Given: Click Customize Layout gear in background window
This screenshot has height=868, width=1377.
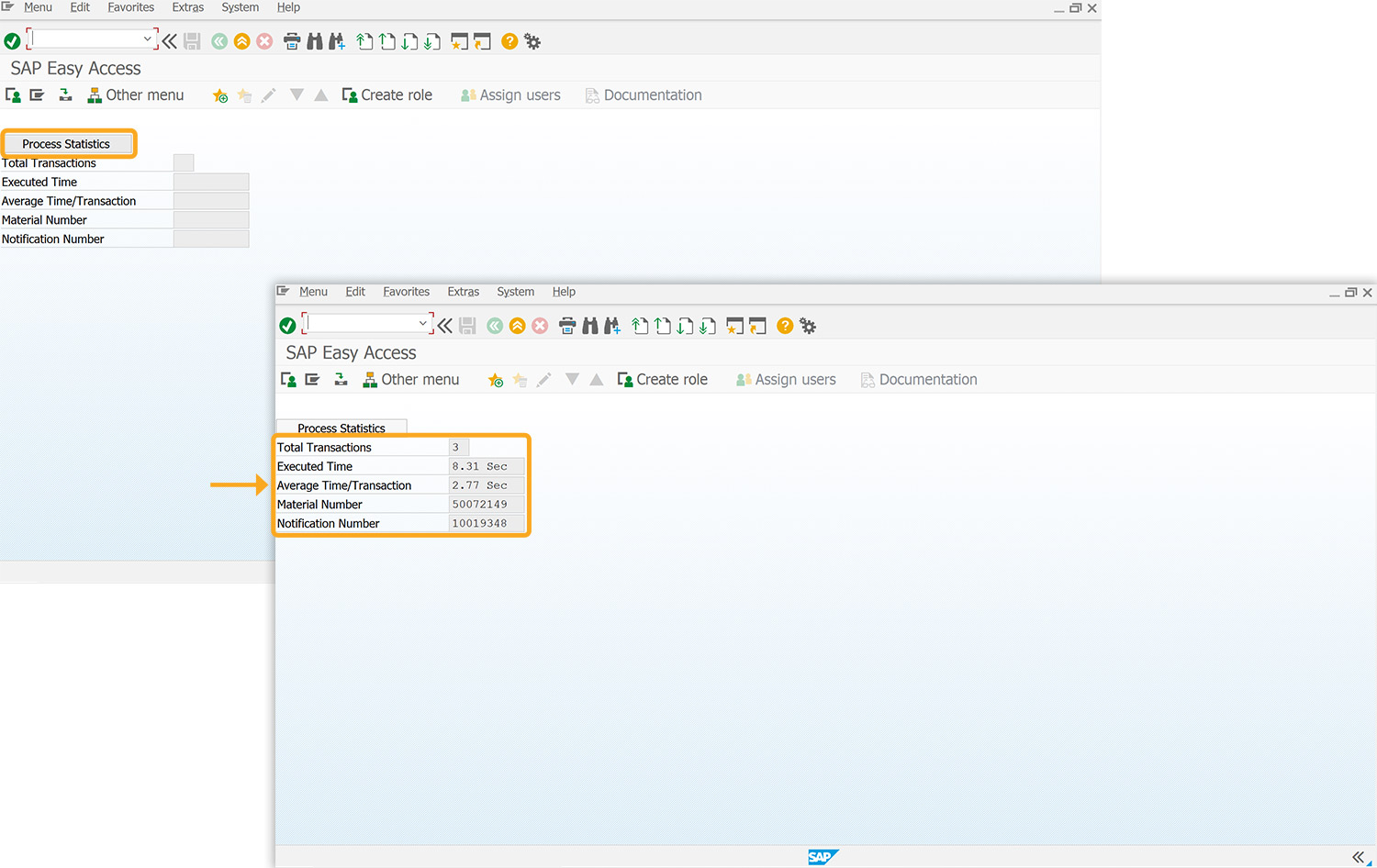Looking at the screenshot, I should pos(532,41).
